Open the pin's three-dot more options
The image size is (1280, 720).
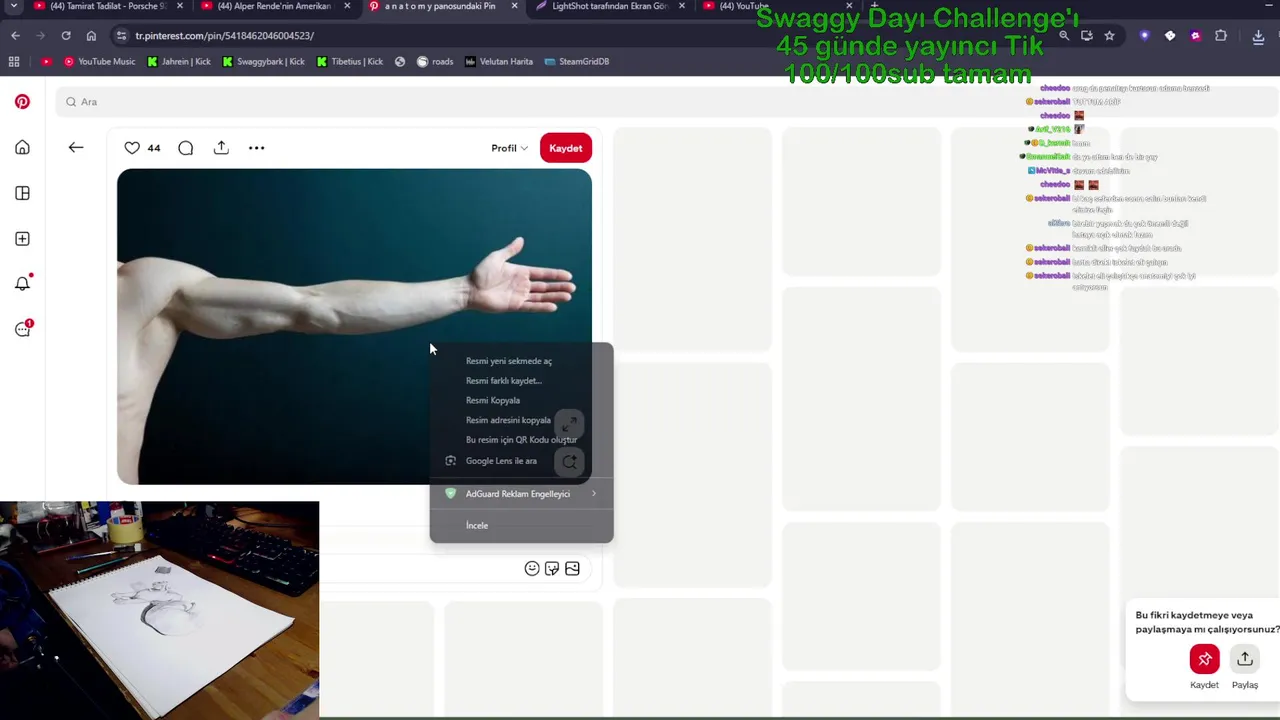(257, 148)
